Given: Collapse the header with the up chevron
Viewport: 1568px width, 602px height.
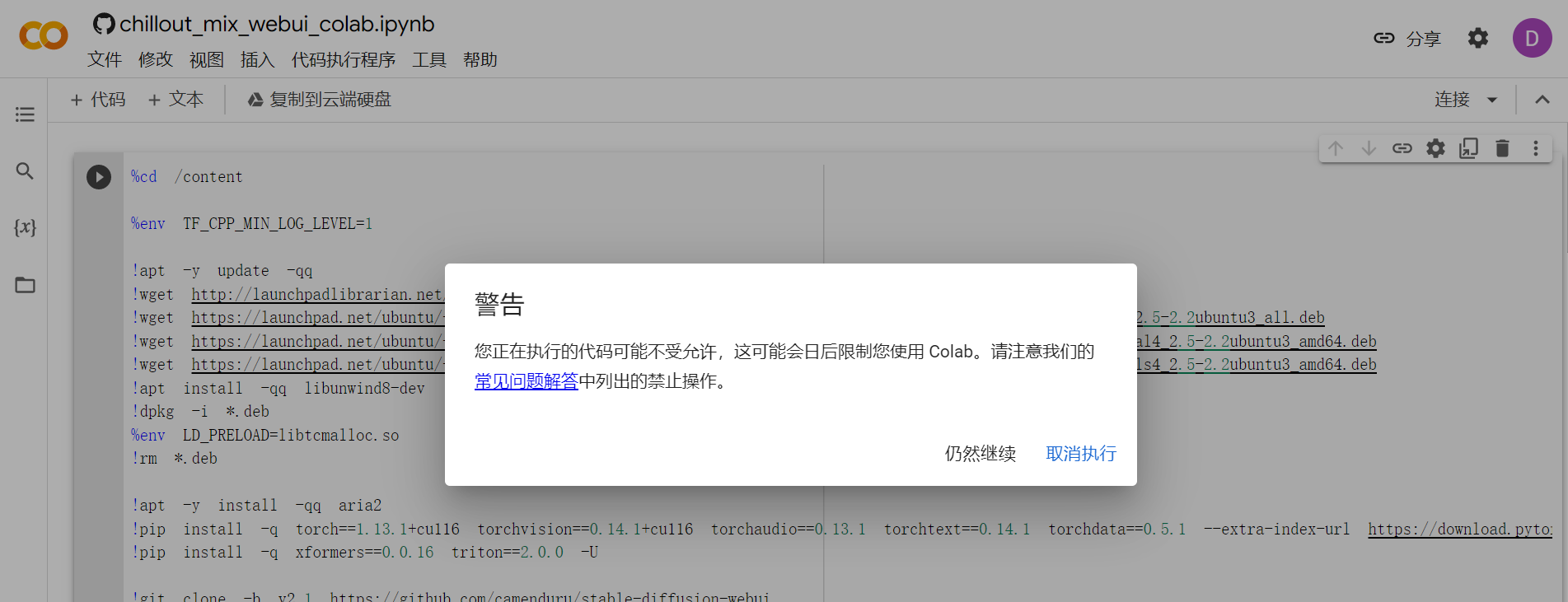Looking at the screenshot, I should click(x=1542, y=100).
